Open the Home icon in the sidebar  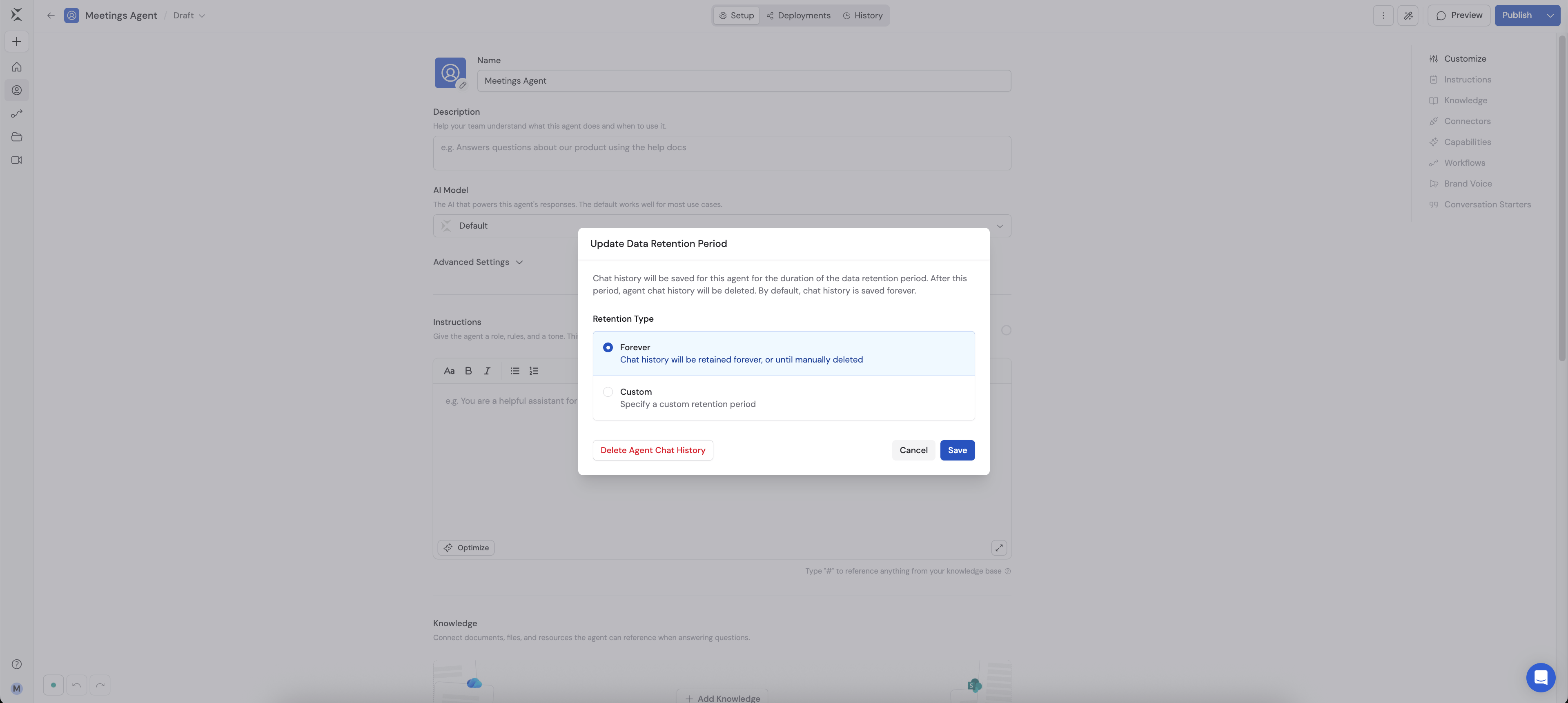(x=16, y=67)
